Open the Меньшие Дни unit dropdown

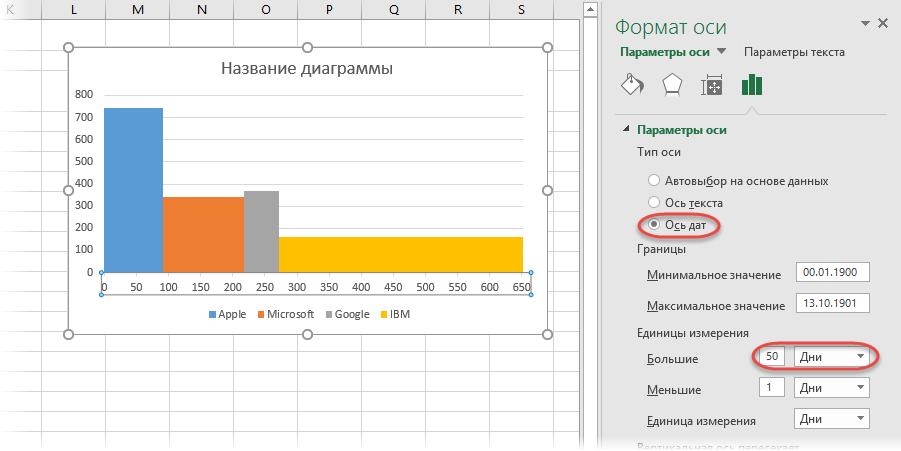(x=831, y=388)
